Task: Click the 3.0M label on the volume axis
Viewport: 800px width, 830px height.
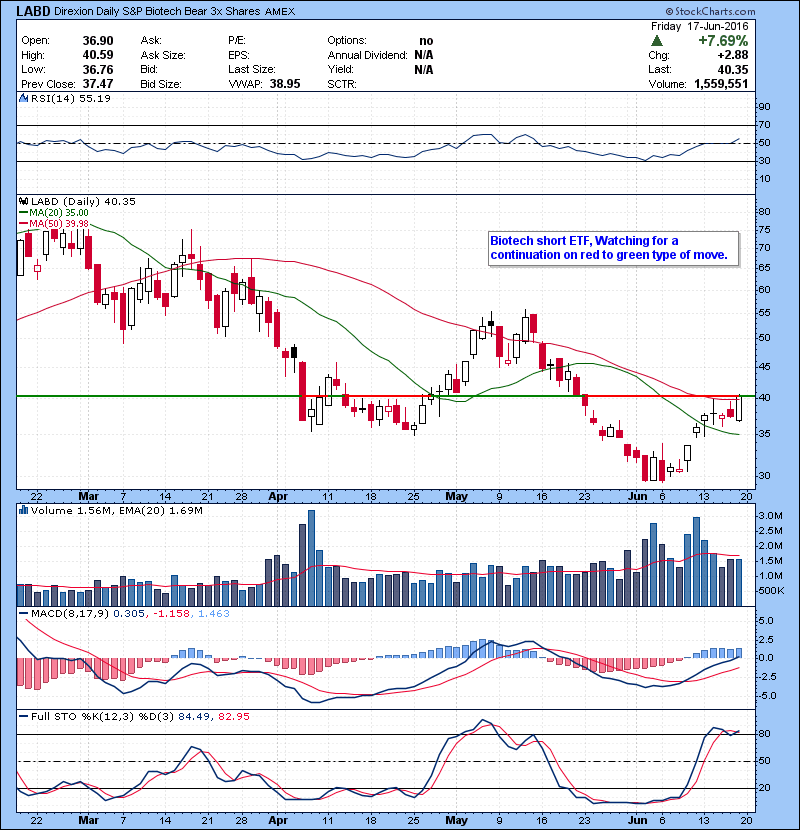Action: point(770,516)
